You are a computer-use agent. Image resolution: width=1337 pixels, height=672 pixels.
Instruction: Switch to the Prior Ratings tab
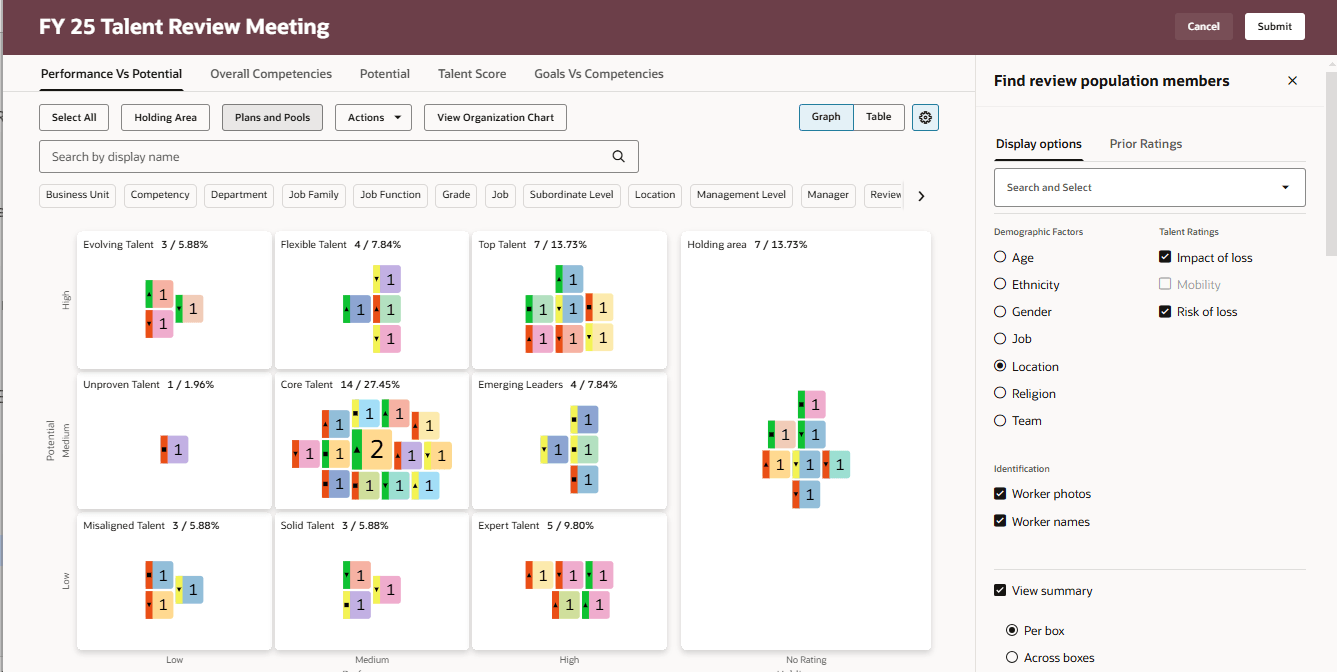click(1145, 143)
